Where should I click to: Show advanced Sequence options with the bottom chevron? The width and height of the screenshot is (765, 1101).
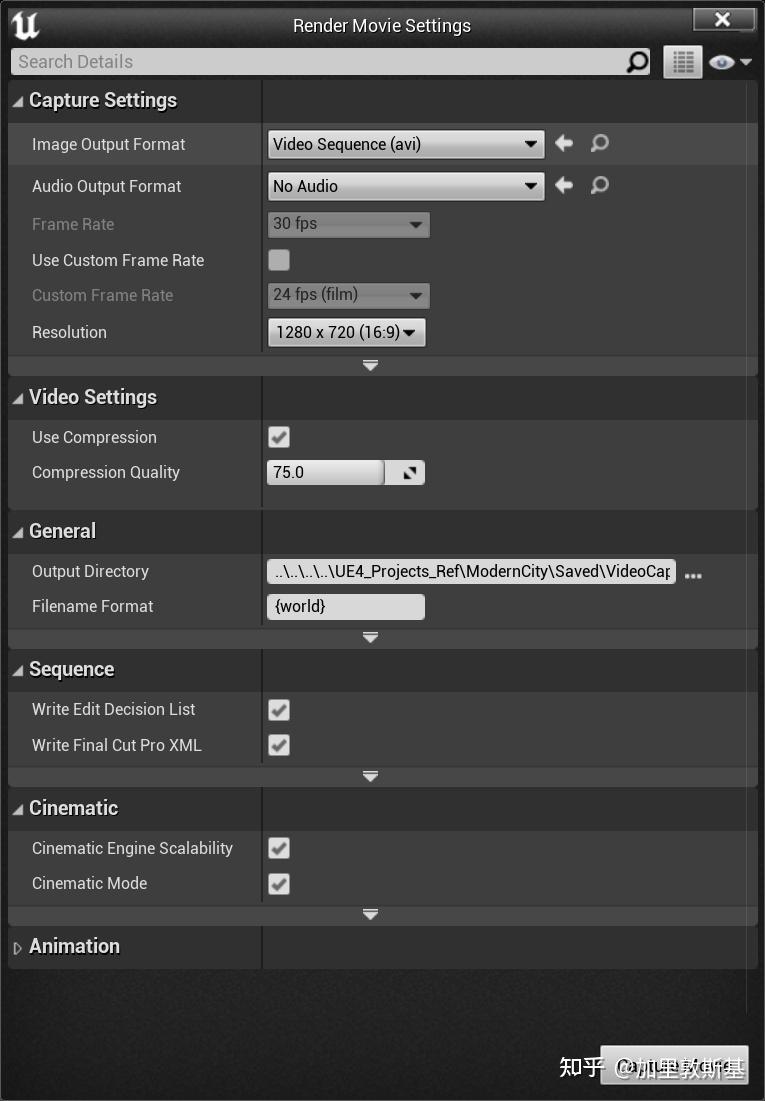click(x=370, y=776)
